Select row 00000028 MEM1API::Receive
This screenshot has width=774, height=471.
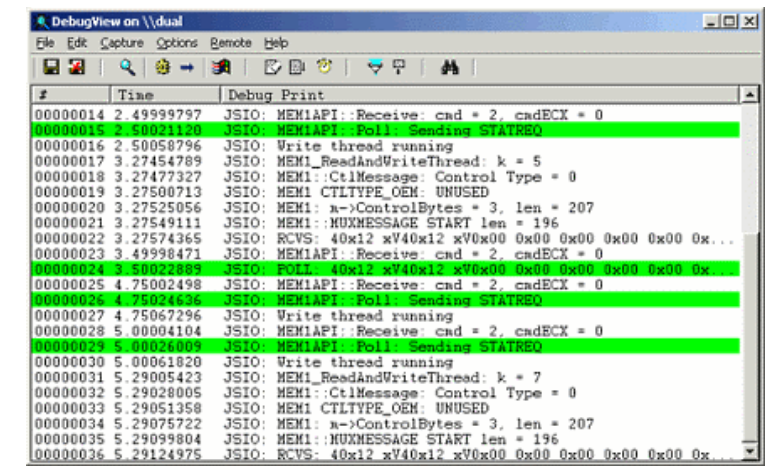[386, 331]
